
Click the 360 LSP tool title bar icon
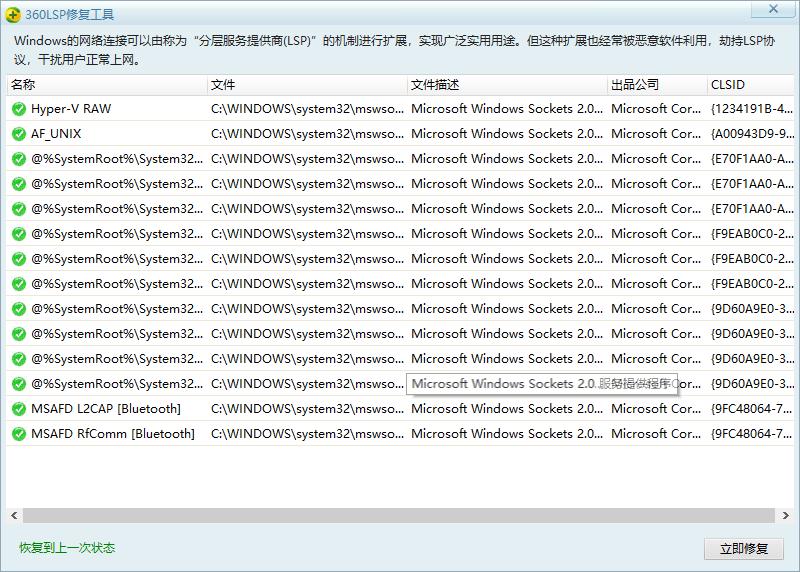[x=13, y=14]
